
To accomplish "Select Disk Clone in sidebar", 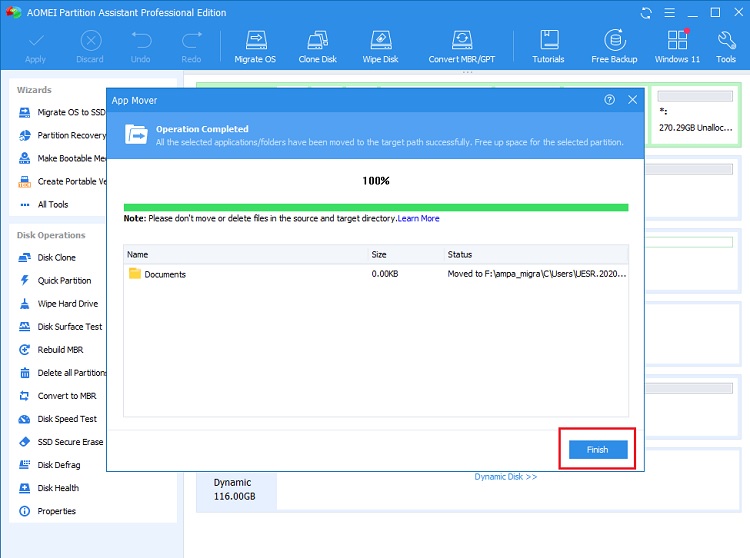I will point(47,258).
